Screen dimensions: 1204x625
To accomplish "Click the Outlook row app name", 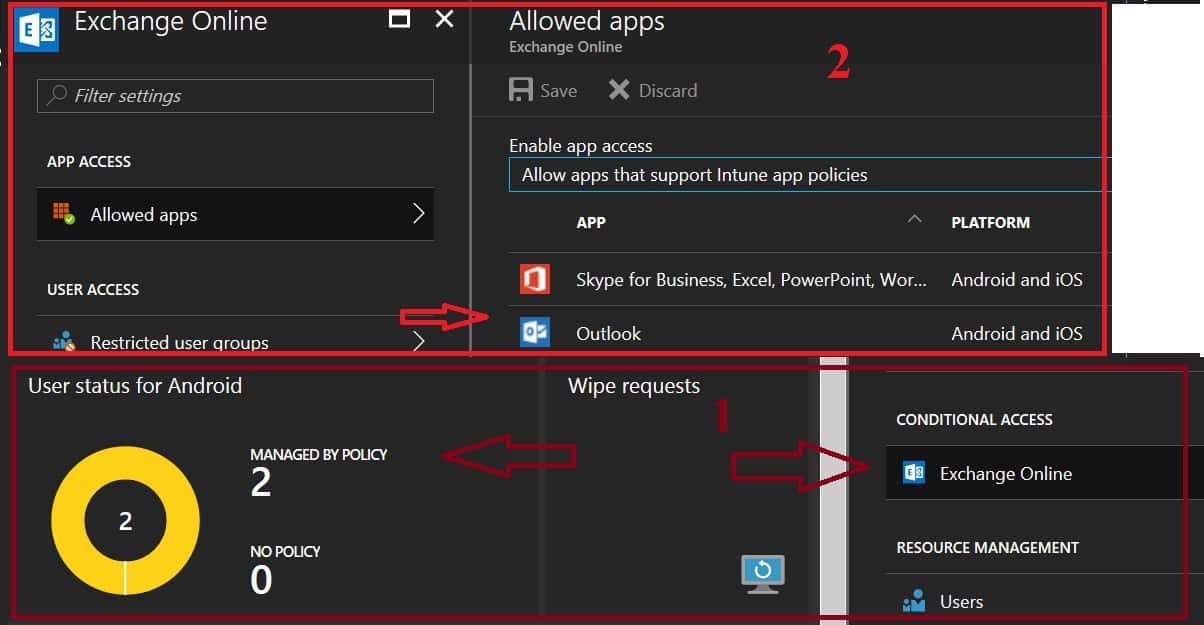I will tap(608, 333).
